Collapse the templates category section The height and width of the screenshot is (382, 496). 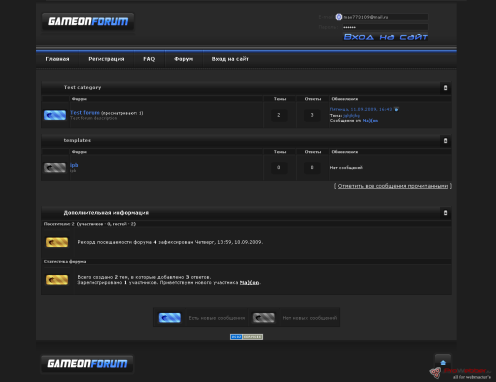(x=445, y=141)
